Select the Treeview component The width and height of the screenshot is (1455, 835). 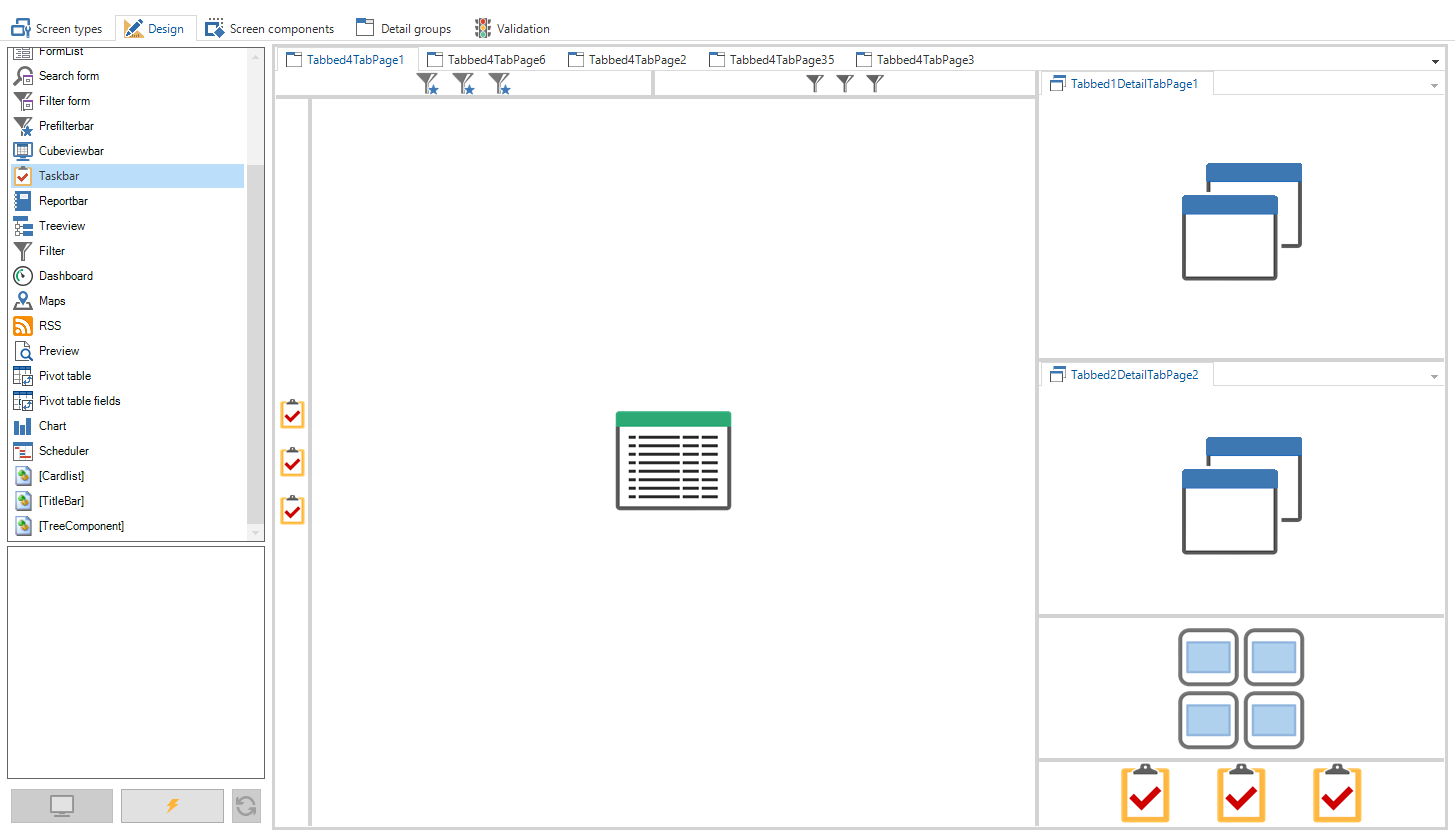127,226
